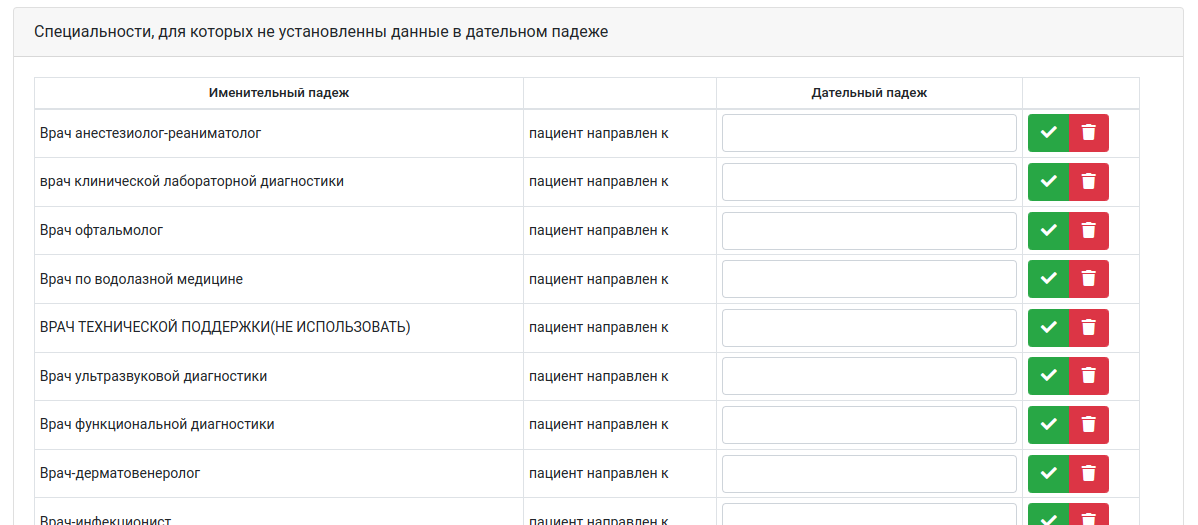Click dative field for Врач офтальмолог
The image size is (1198, 525).
click(x=869, y=230)
